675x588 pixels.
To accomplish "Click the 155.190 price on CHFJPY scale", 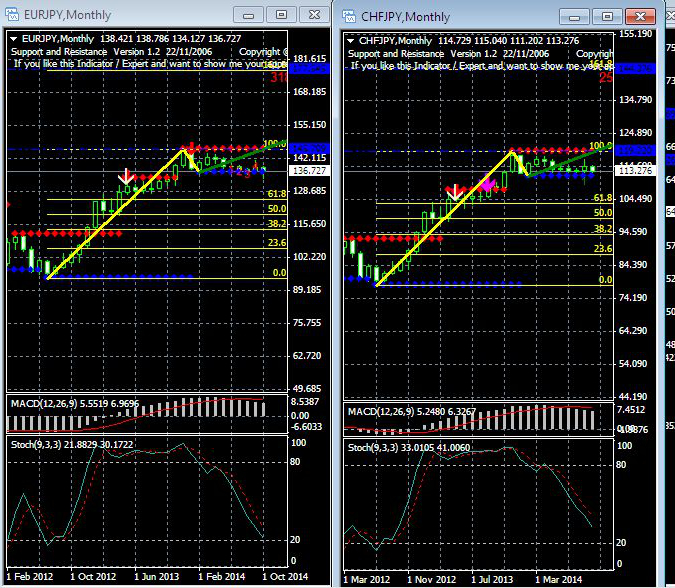I will [x=635, y=34].
